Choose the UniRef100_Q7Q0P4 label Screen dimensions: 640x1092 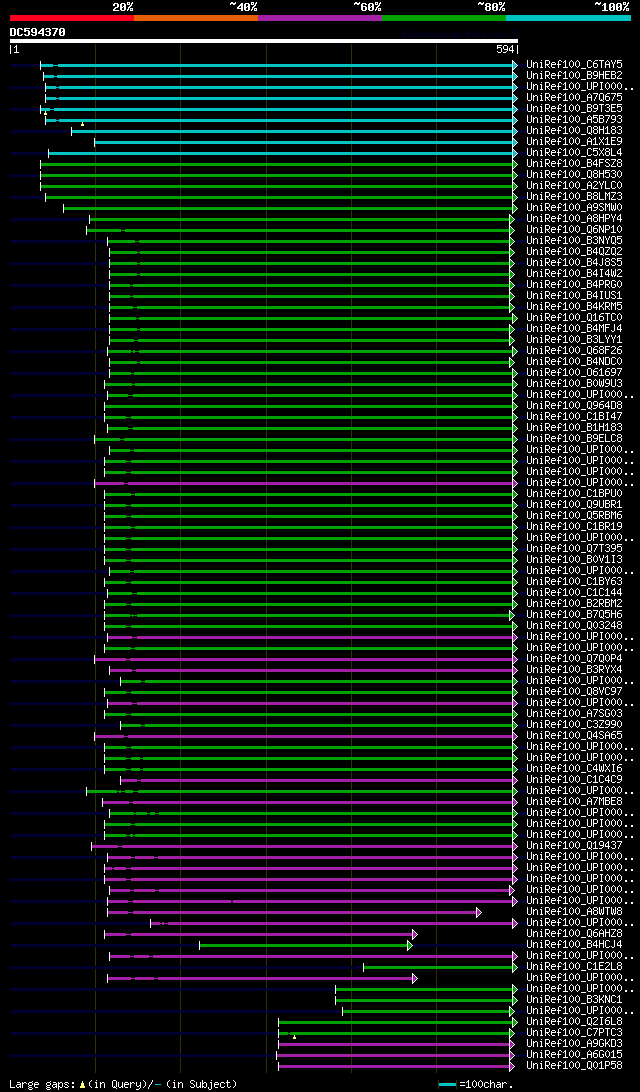pyautogui.click(x=575, y=659)
